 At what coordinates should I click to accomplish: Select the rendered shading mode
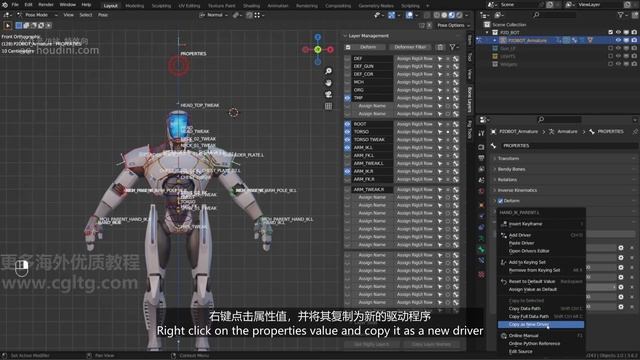(459, 15)
